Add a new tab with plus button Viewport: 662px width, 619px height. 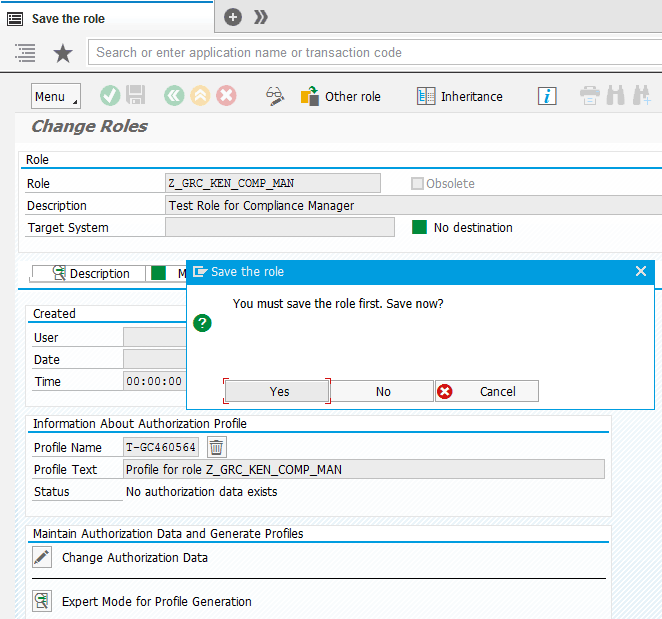pyautogui.click(x=233, y=17)
